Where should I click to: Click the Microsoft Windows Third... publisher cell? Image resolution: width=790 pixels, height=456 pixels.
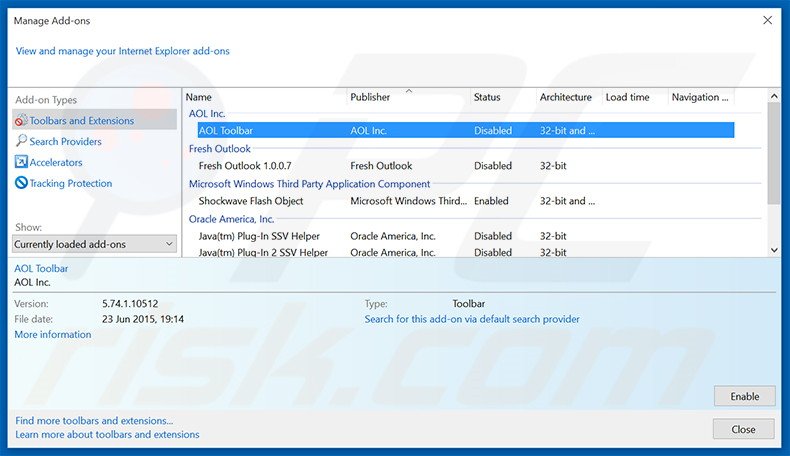[x=409, y=201]
